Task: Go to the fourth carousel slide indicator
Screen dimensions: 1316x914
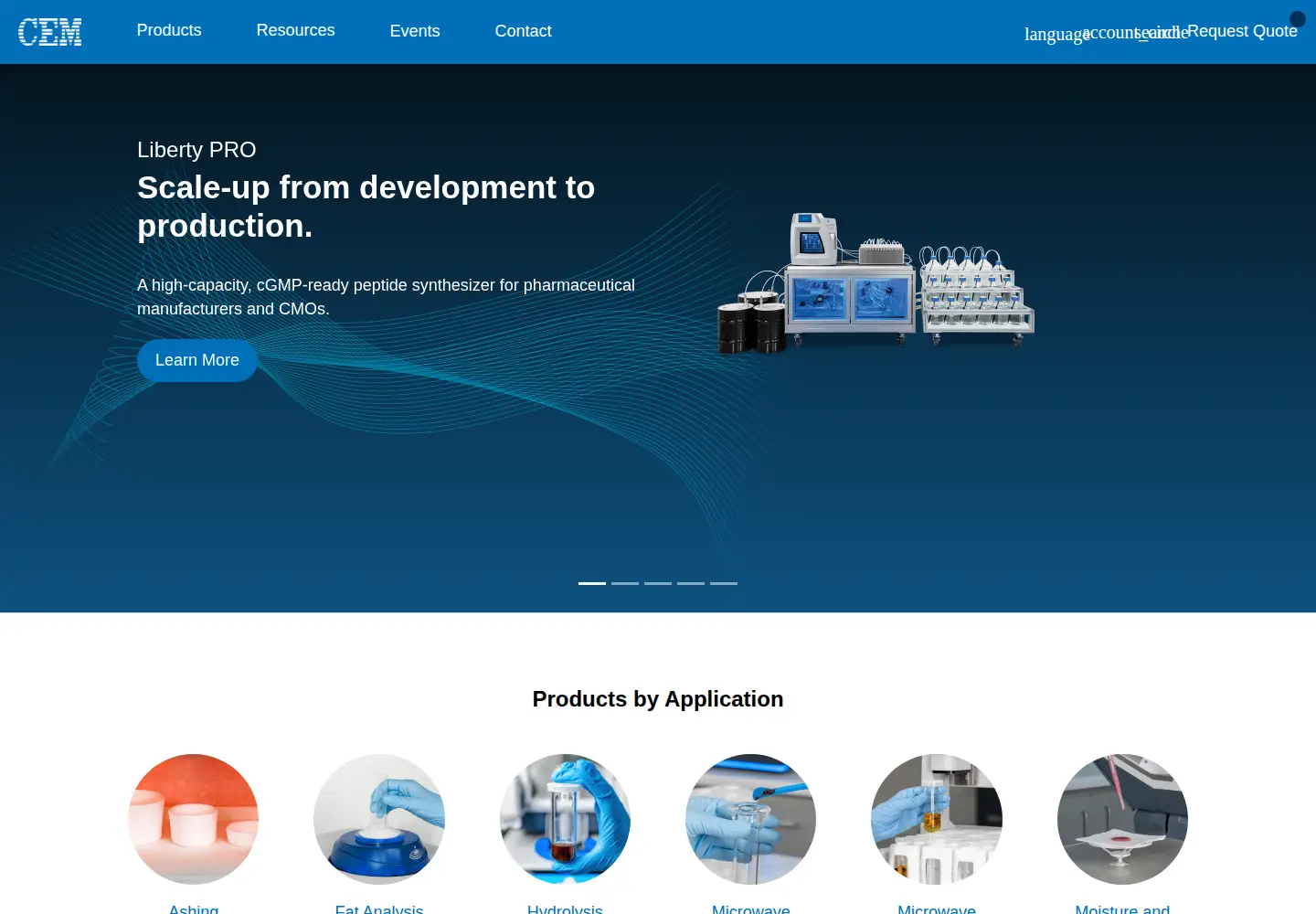Action: coord(691,583)
